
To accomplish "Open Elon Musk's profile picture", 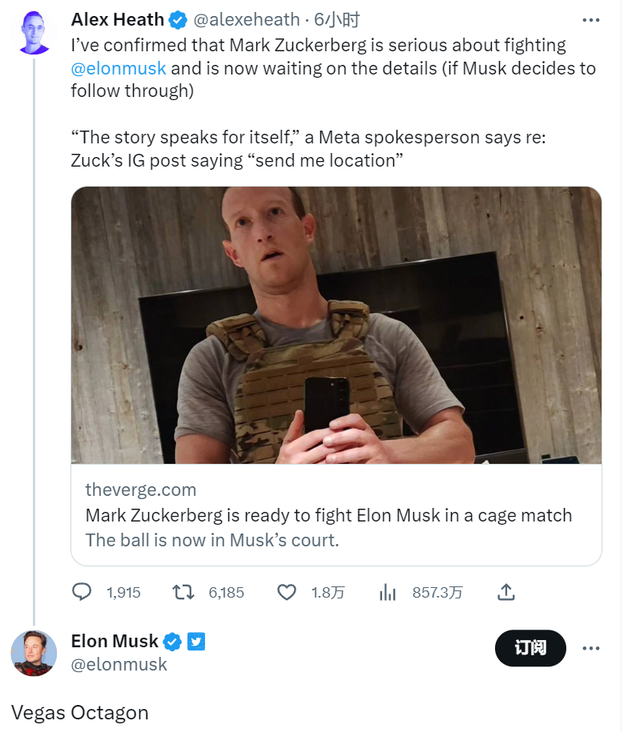I will tap(33, 654).
